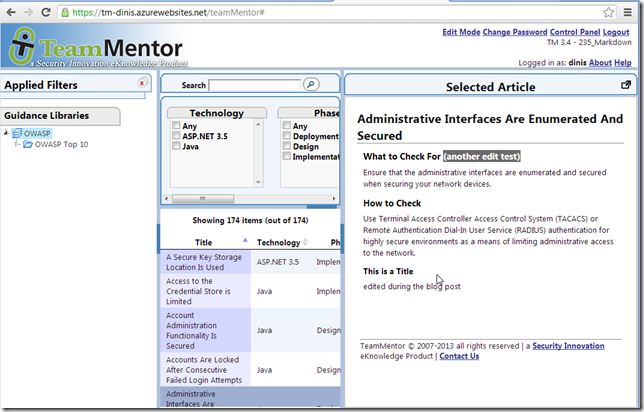The image size is (644, 412).
Task: Click the 'How to Check' heading
Action: point(392,203)
